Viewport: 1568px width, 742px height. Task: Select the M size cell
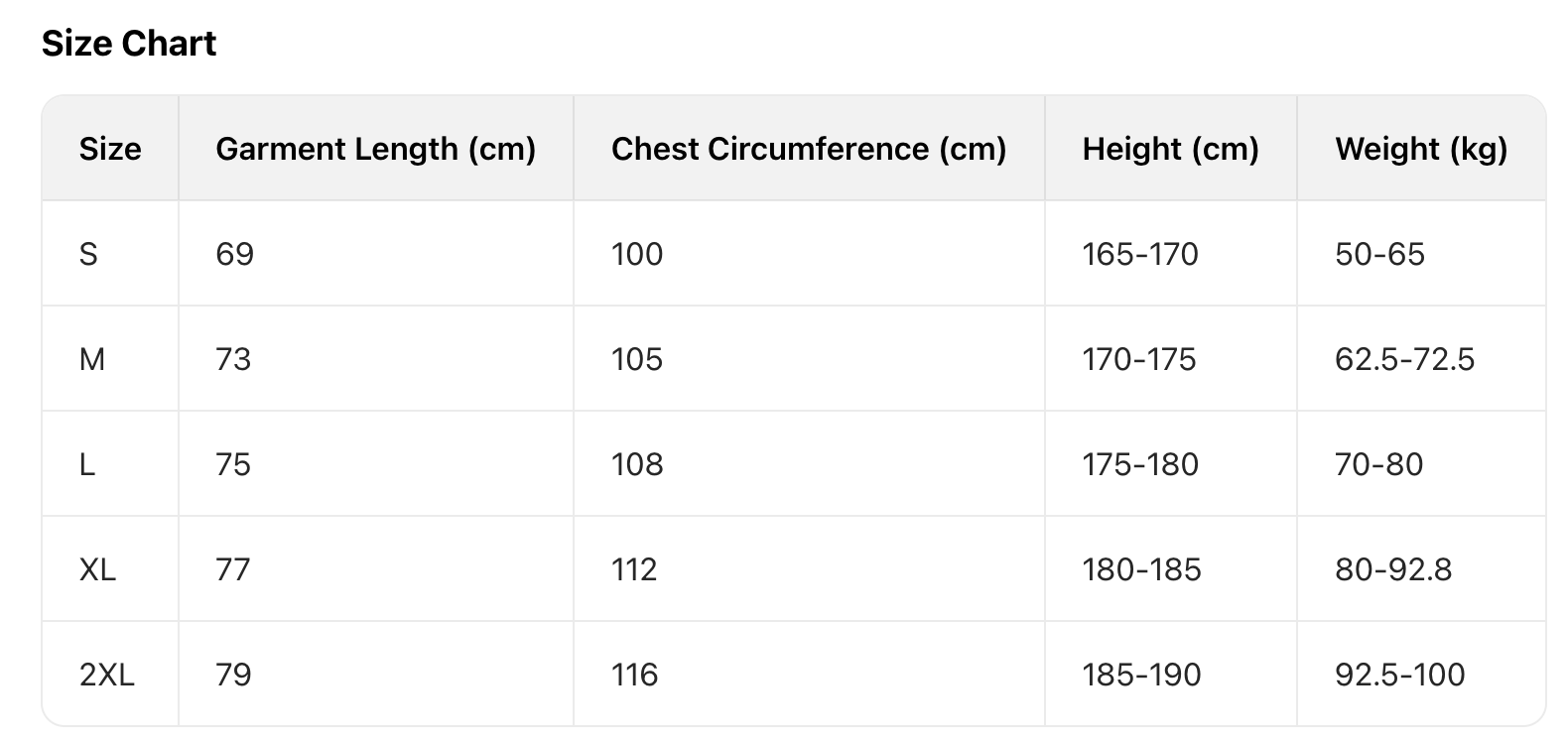click(91, 359)
